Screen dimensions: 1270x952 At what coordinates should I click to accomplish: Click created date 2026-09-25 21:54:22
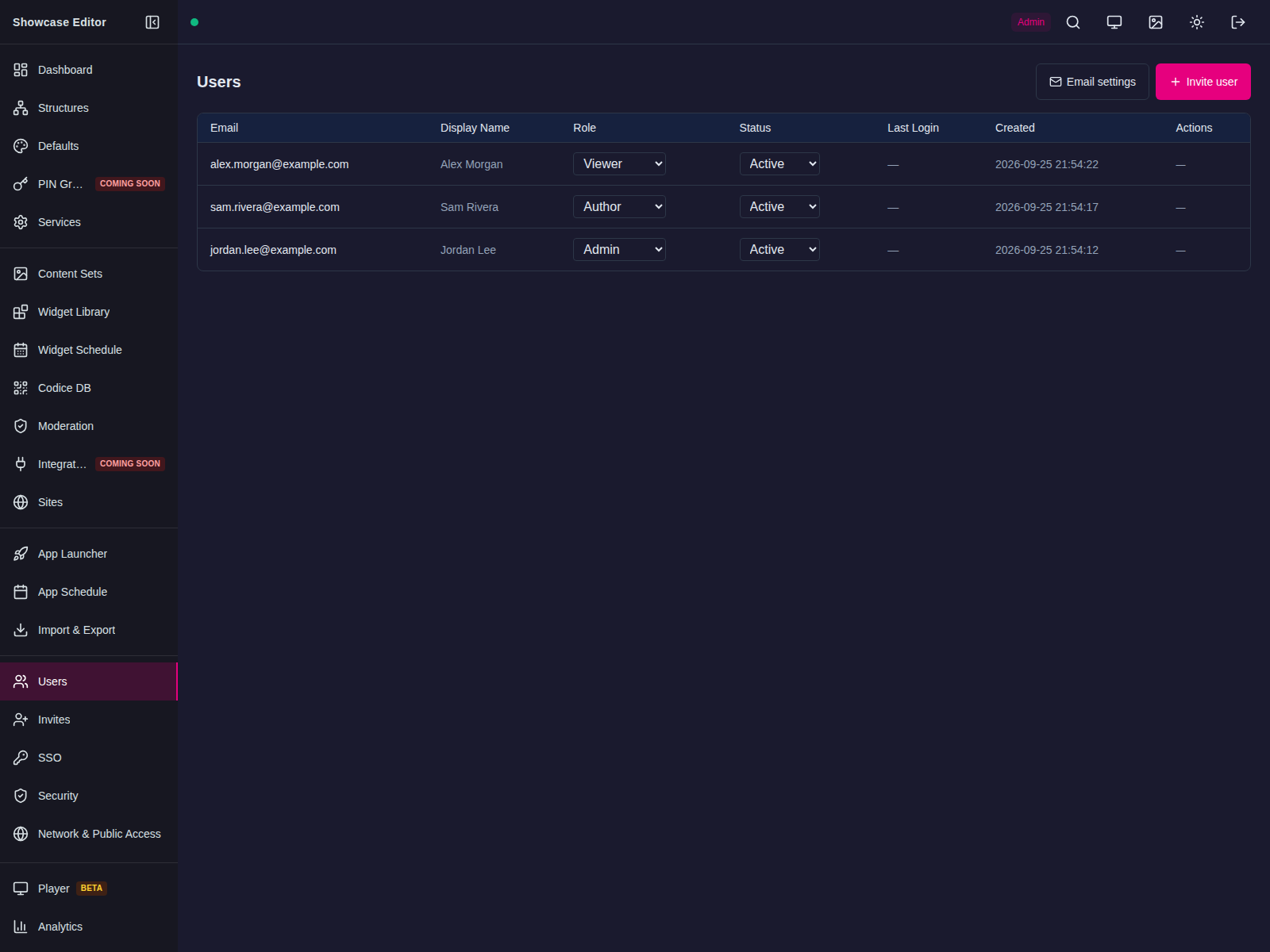(x=1047, y=164)
